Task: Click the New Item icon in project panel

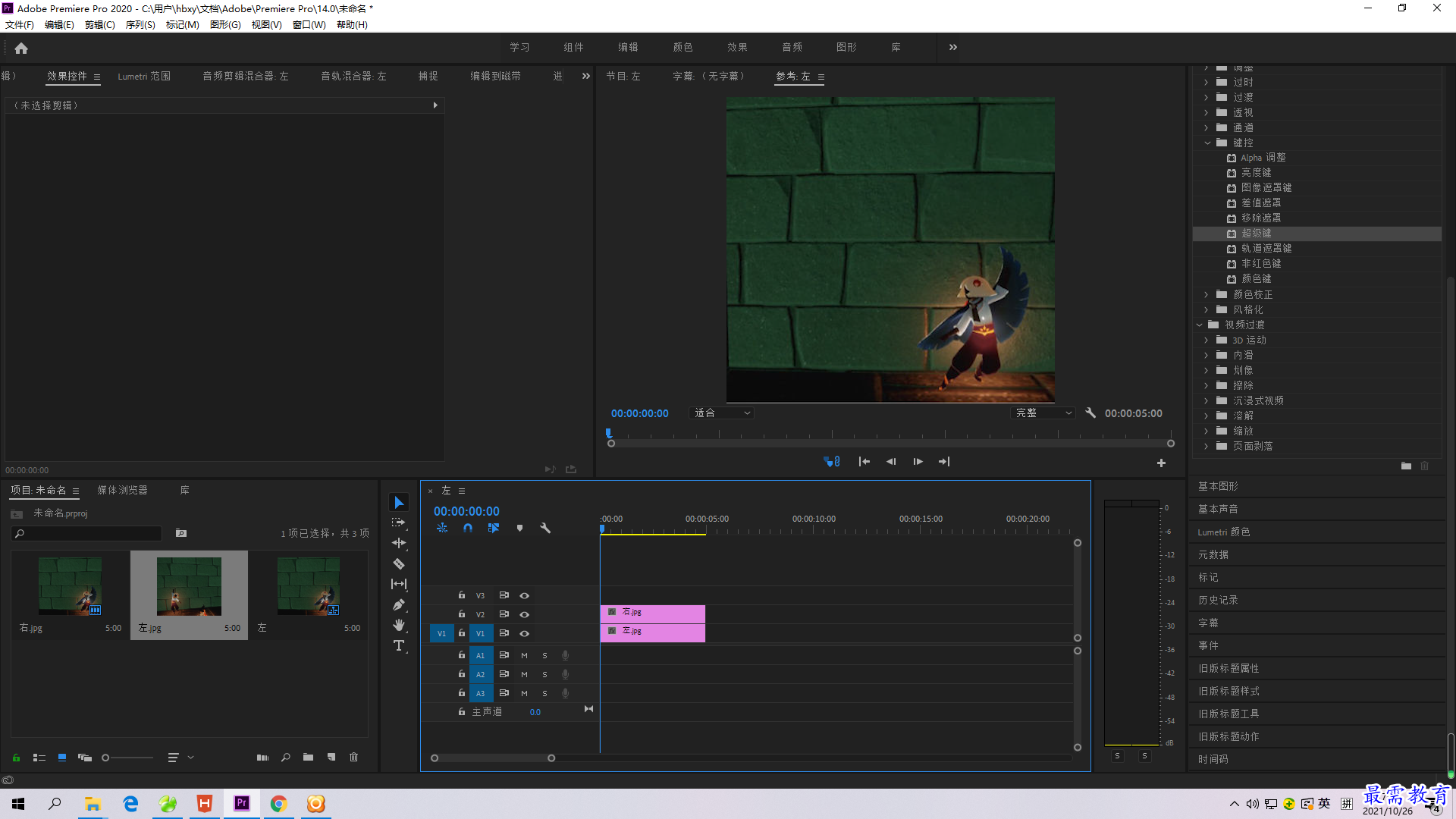Action: [x=331, y=757]
